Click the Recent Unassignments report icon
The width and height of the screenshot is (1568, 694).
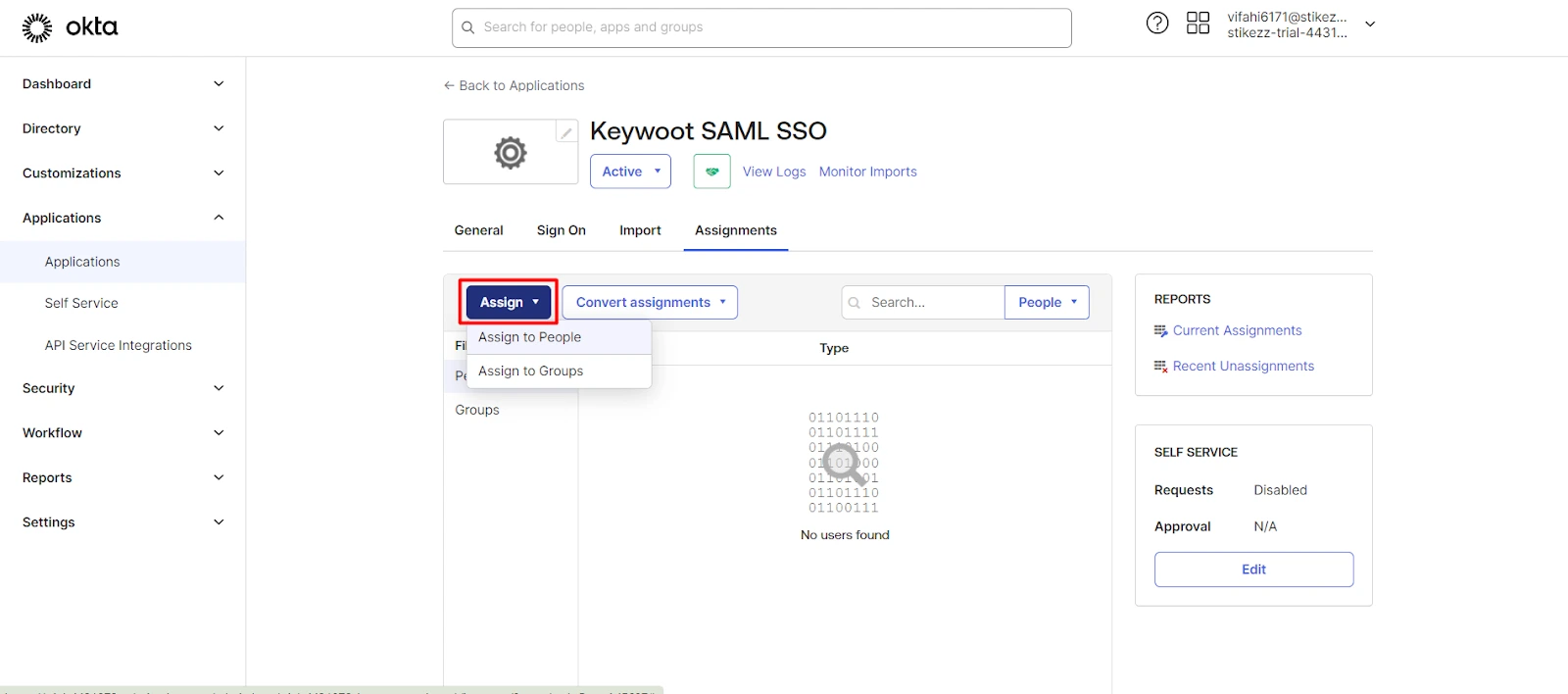point(1160,367)
